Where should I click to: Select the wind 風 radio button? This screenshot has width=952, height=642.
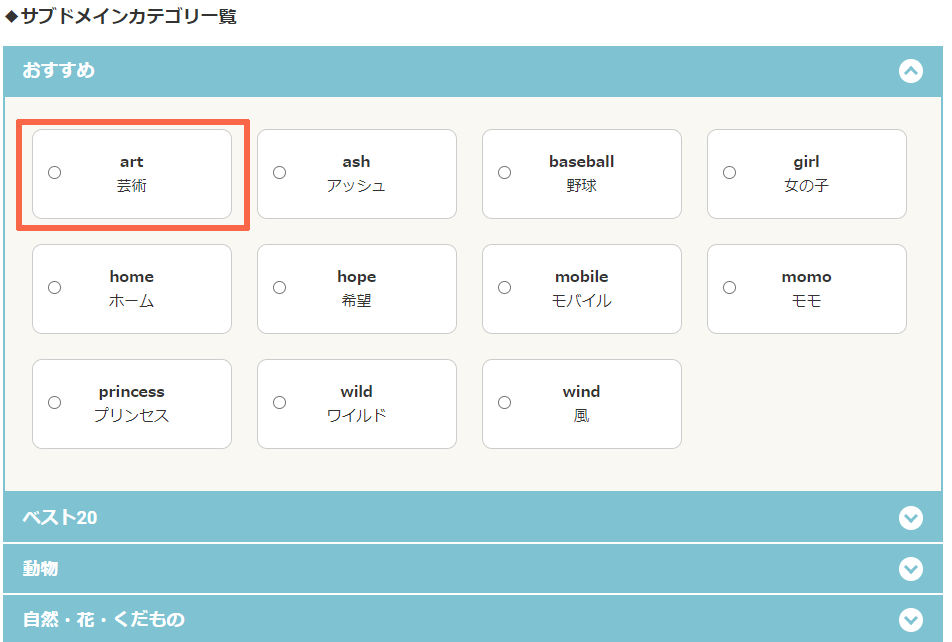[505, 403]
